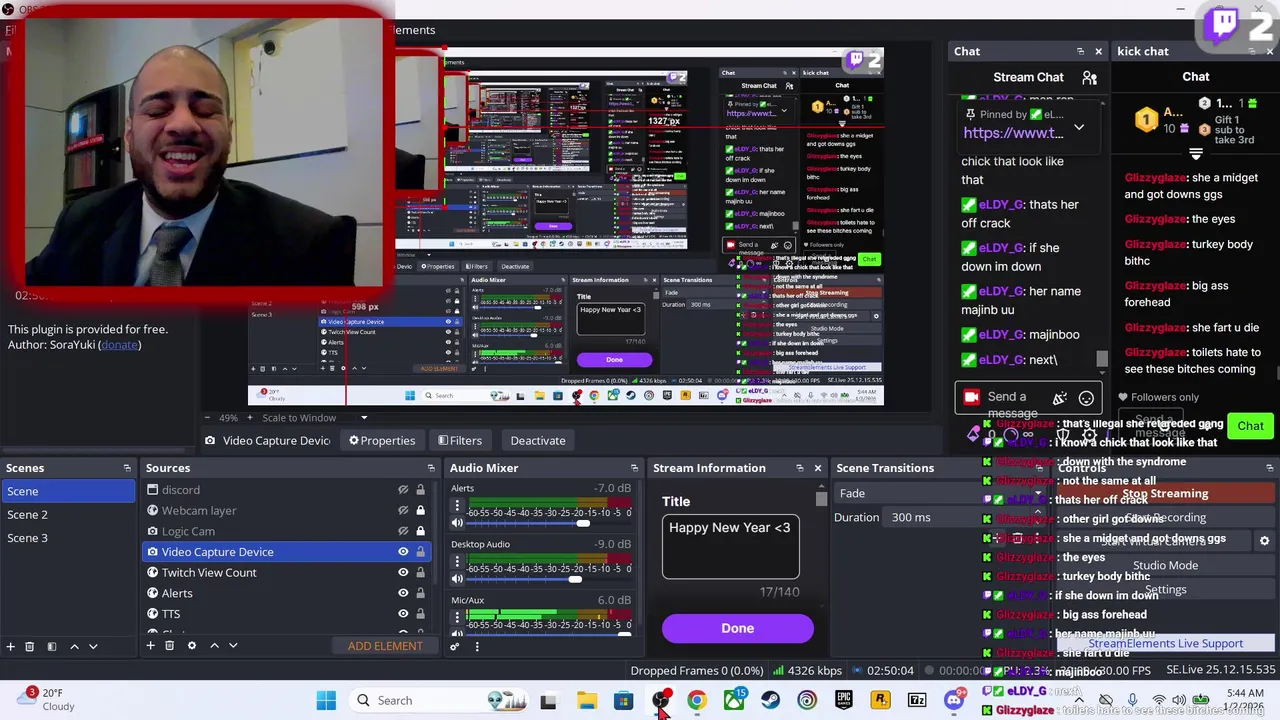The height and width of the screenshot is (720, 1280).
Task: Hide the Twitch View Count source
Action: 403,573
